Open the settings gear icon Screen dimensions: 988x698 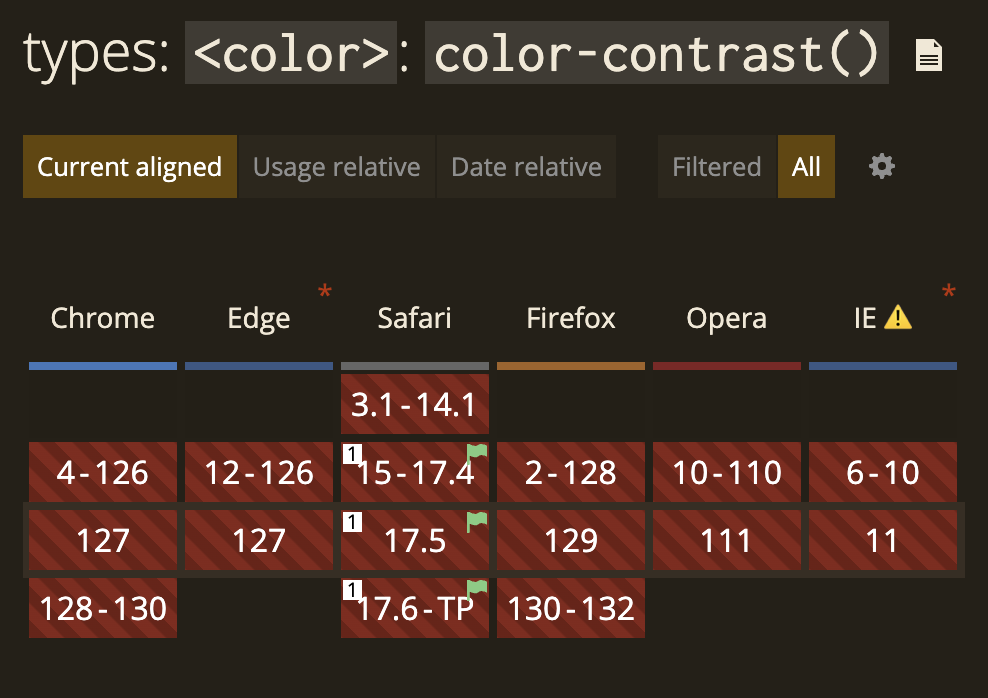tap(882, 166)
